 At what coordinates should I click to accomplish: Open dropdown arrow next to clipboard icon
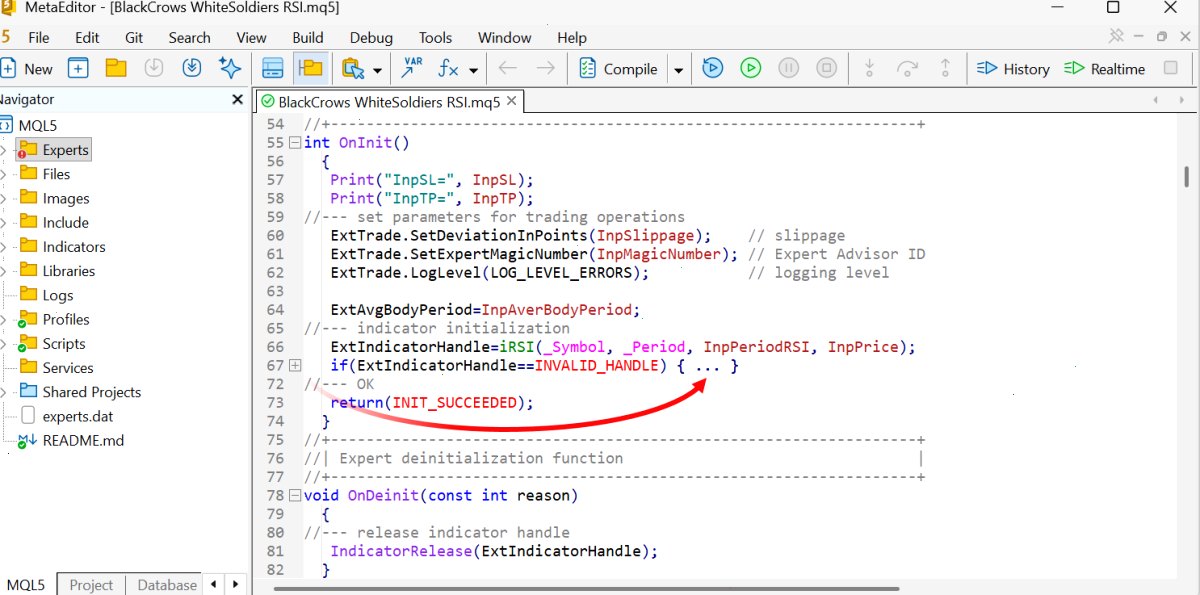[377, 70]
